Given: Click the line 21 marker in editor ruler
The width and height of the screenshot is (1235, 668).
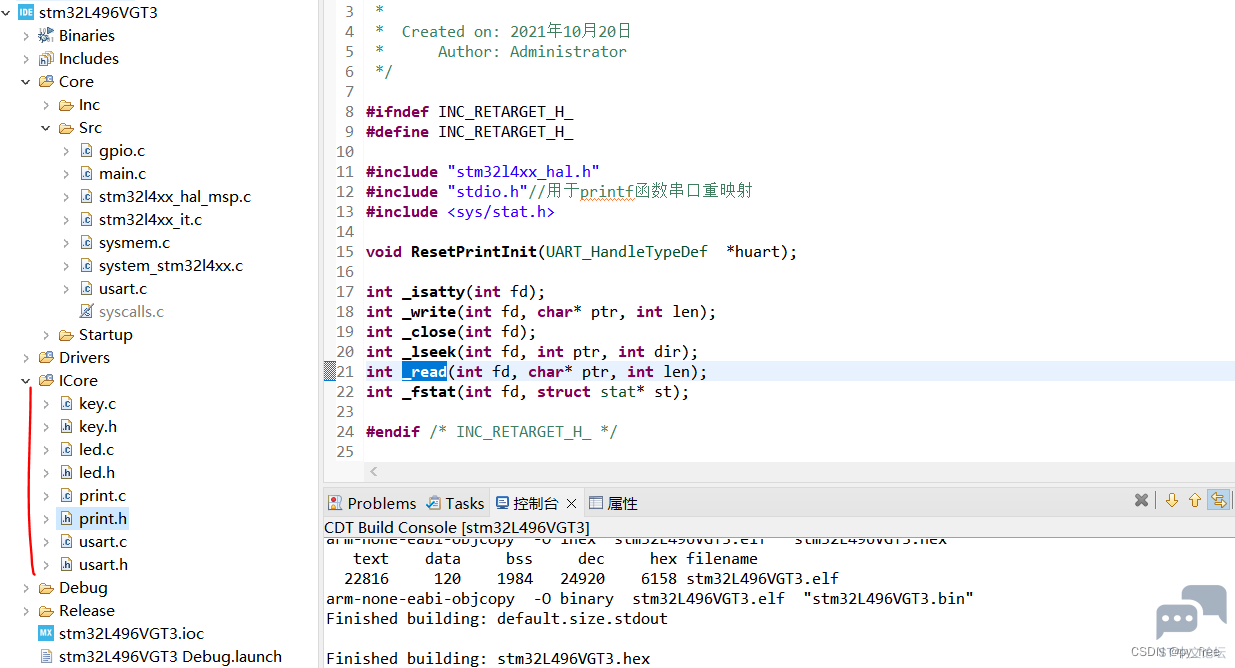Looking at the screenshot, I should click(x=330, y=372).
